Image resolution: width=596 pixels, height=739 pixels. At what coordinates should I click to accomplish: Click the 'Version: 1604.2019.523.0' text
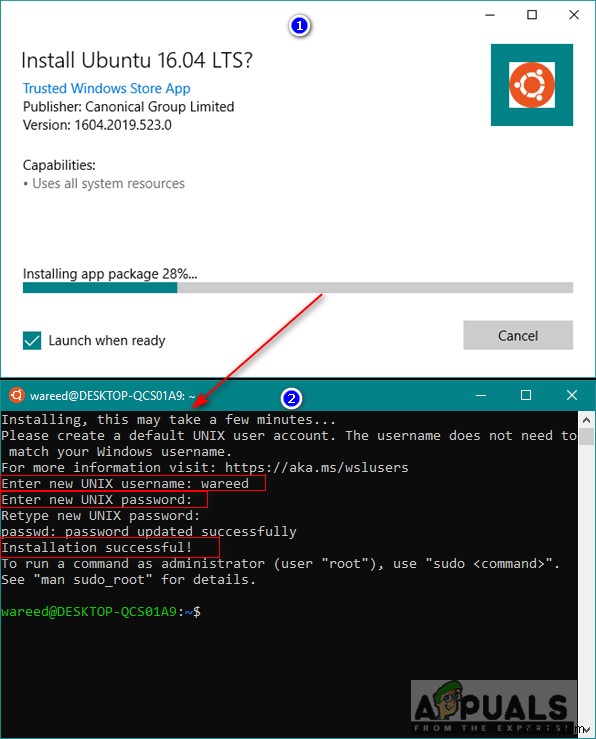click(97, 125)
